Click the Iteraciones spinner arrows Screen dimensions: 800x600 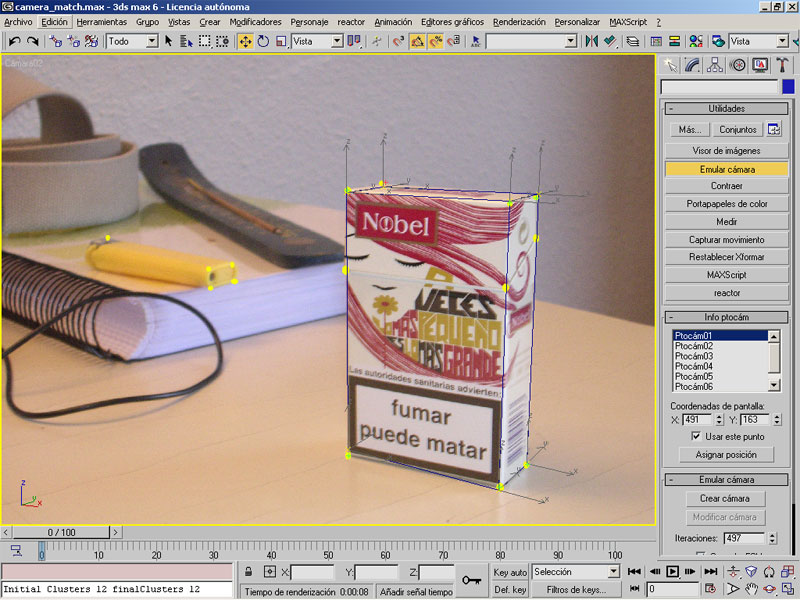click(772, 538)
